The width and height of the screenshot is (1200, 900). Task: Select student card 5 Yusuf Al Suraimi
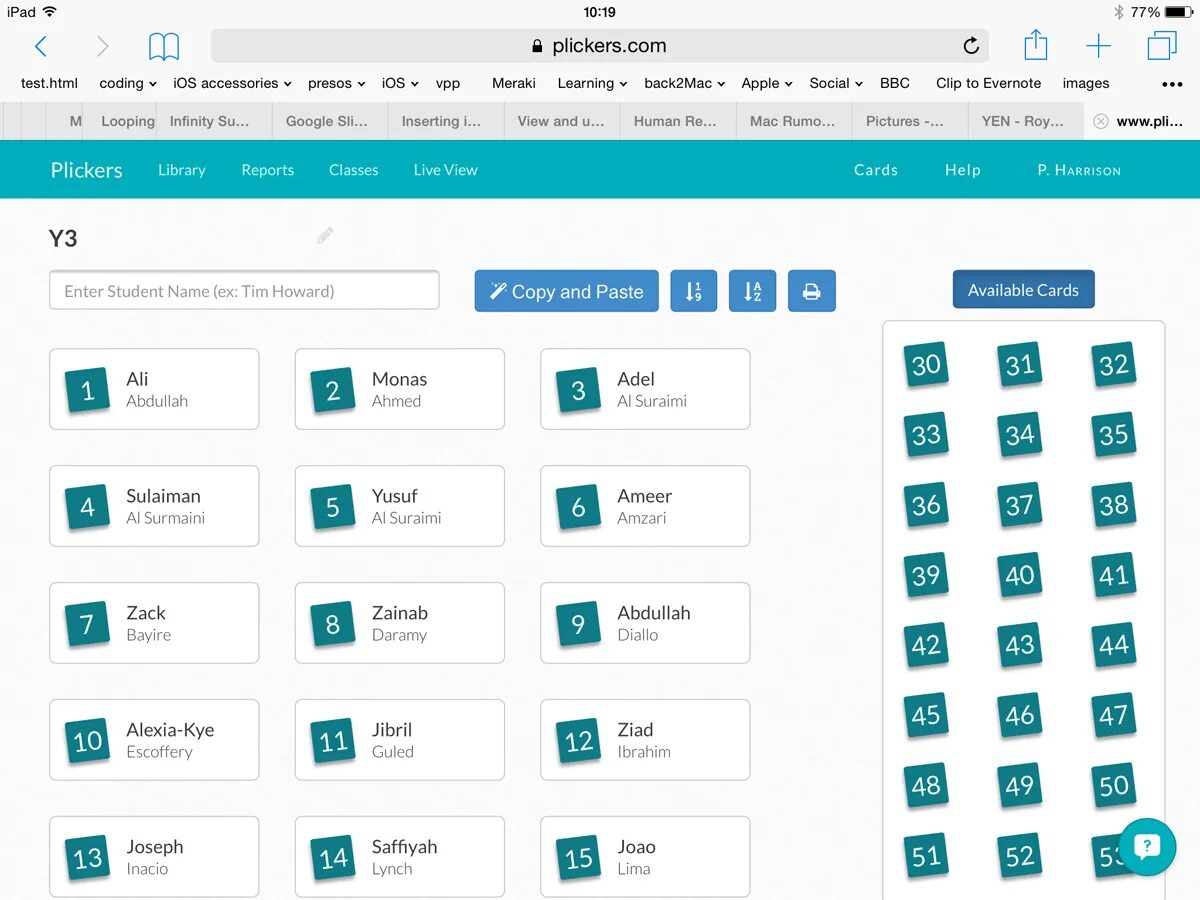click(400, 506)
